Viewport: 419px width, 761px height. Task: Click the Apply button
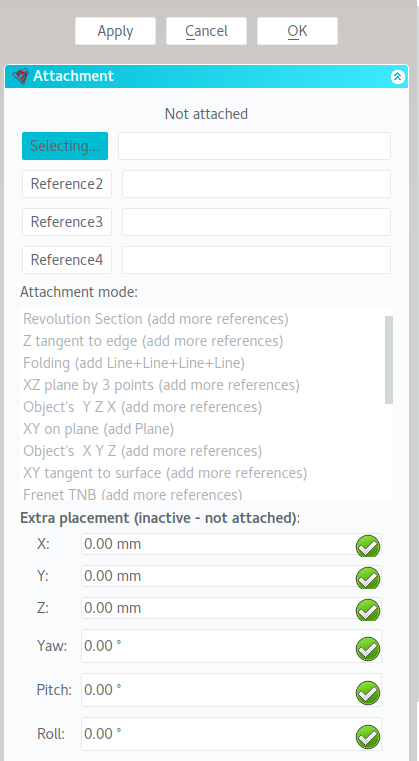116,31
